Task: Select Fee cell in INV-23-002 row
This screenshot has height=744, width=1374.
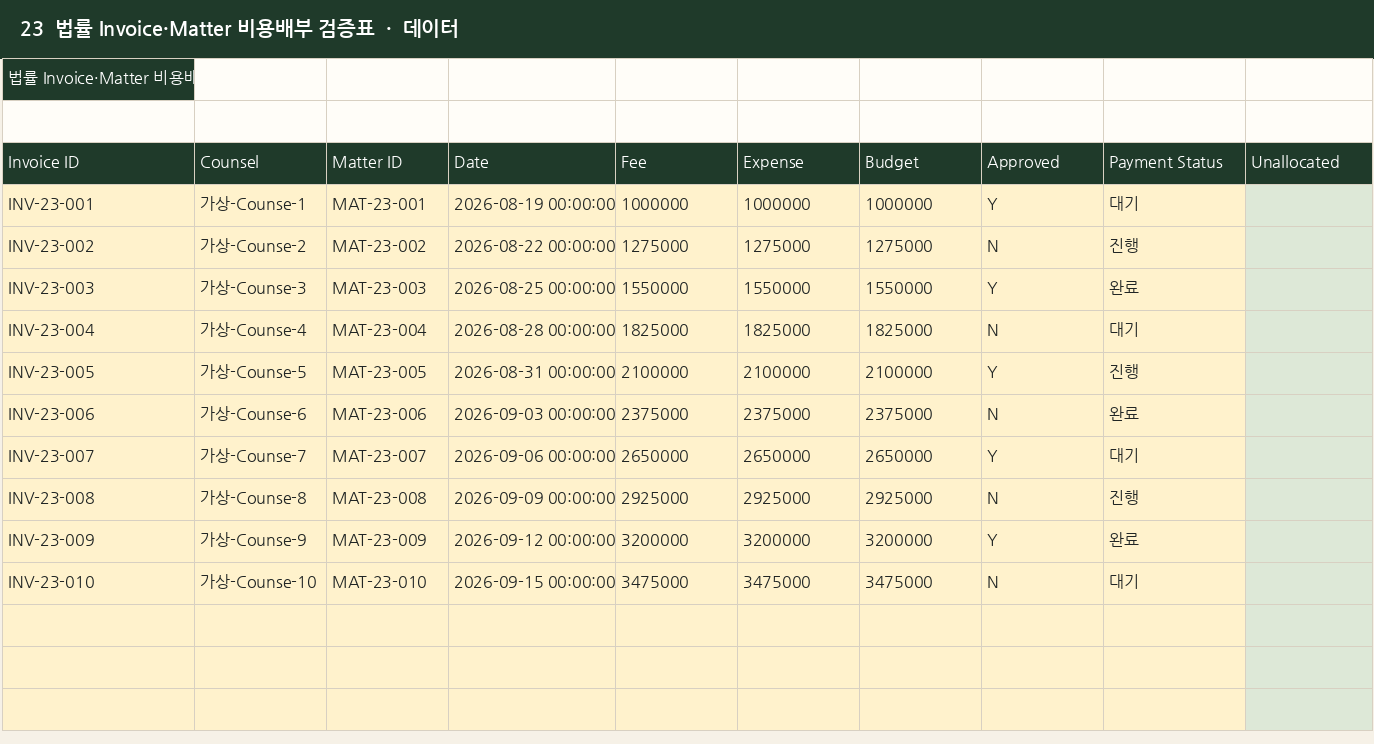Action: [676, 247]
